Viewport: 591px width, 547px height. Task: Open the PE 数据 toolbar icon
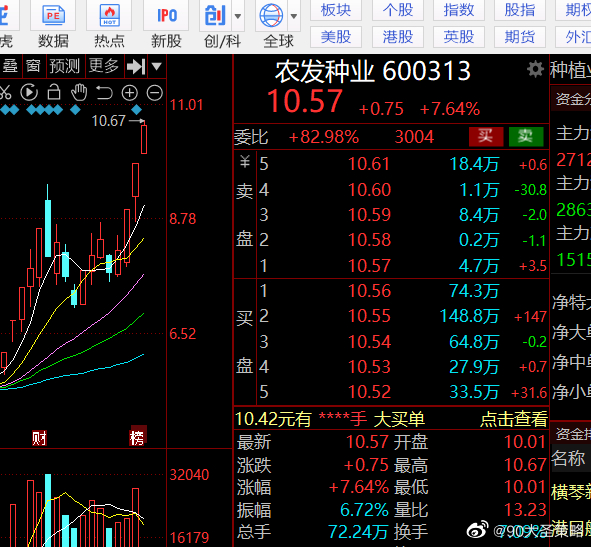pyautogui.click(x=53, y=15)
